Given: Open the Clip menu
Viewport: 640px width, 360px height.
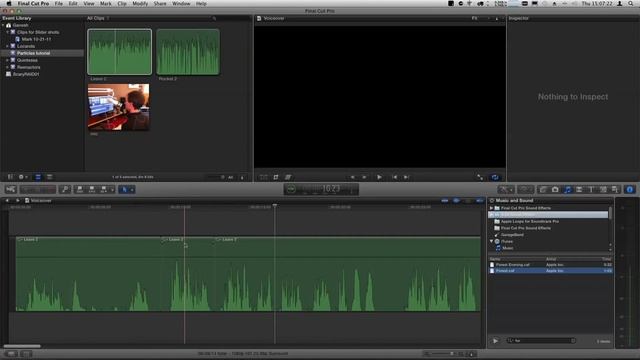Looking at the screenshot, I should pos(122,3).
